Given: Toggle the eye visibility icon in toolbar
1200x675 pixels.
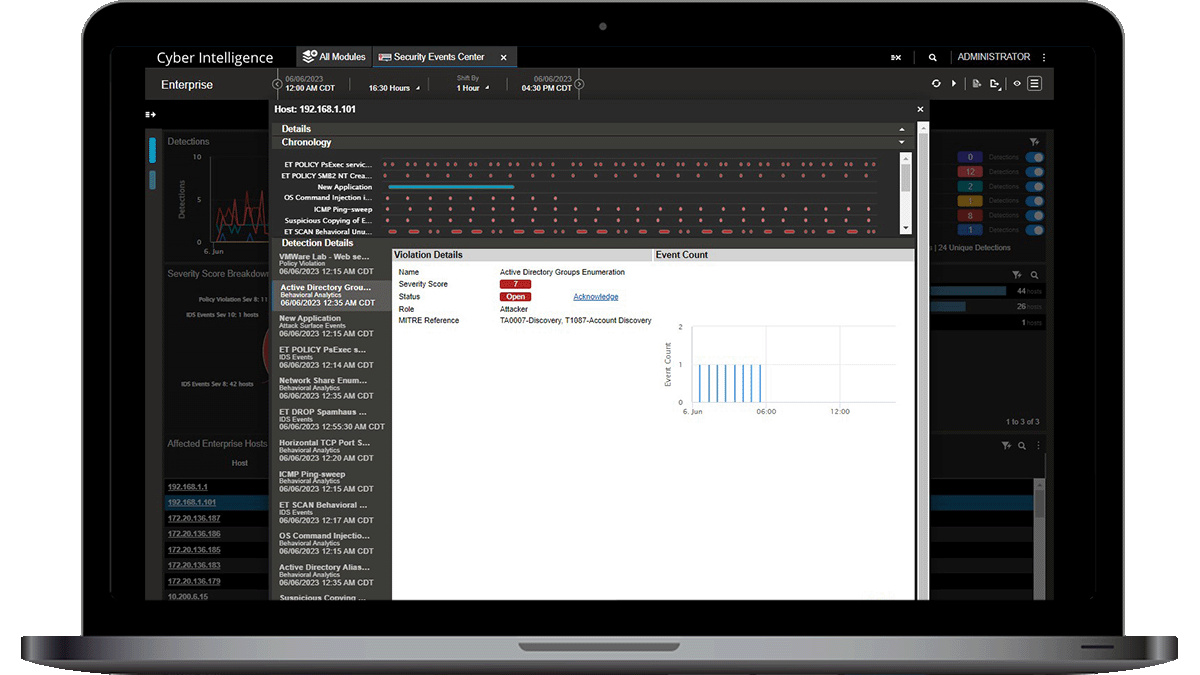Looking at the screenshot, I should coord(1016,85).
